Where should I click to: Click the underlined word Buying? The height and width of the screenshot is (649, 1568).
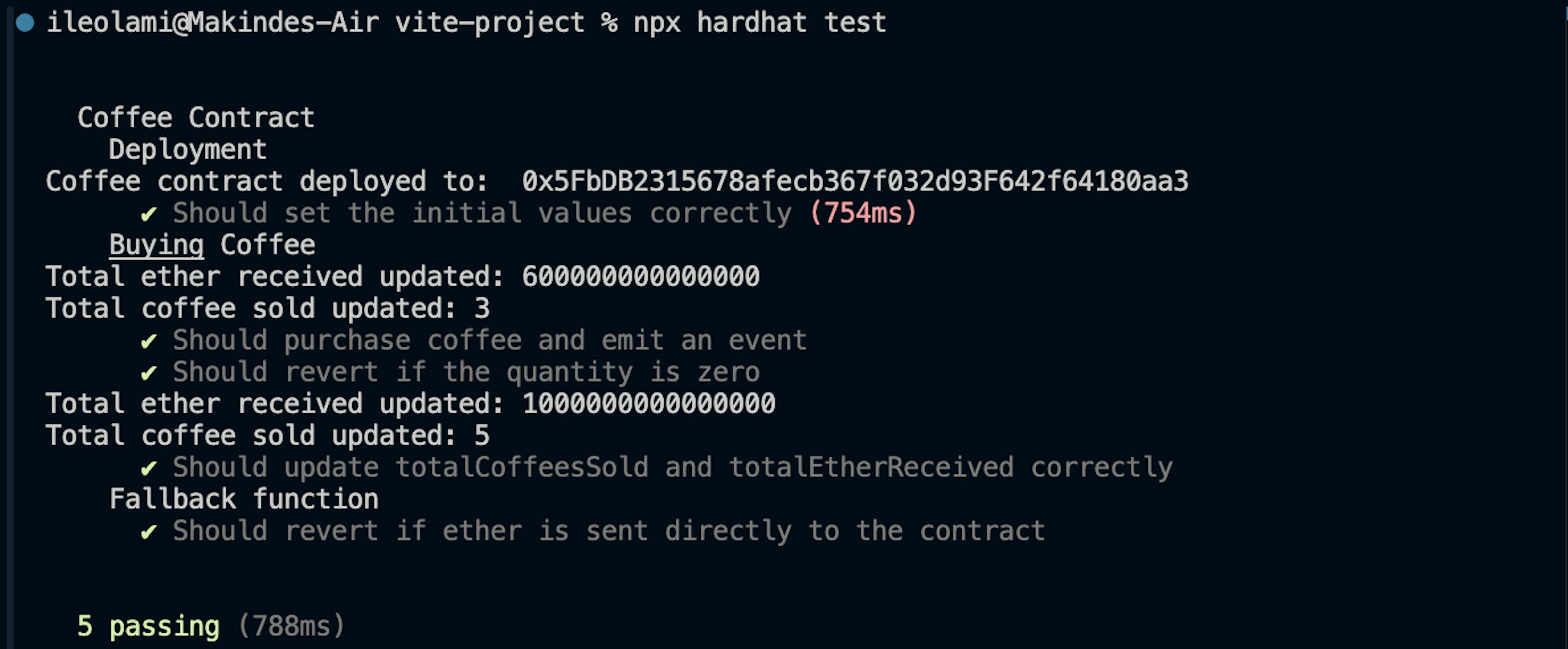point(156,245)
